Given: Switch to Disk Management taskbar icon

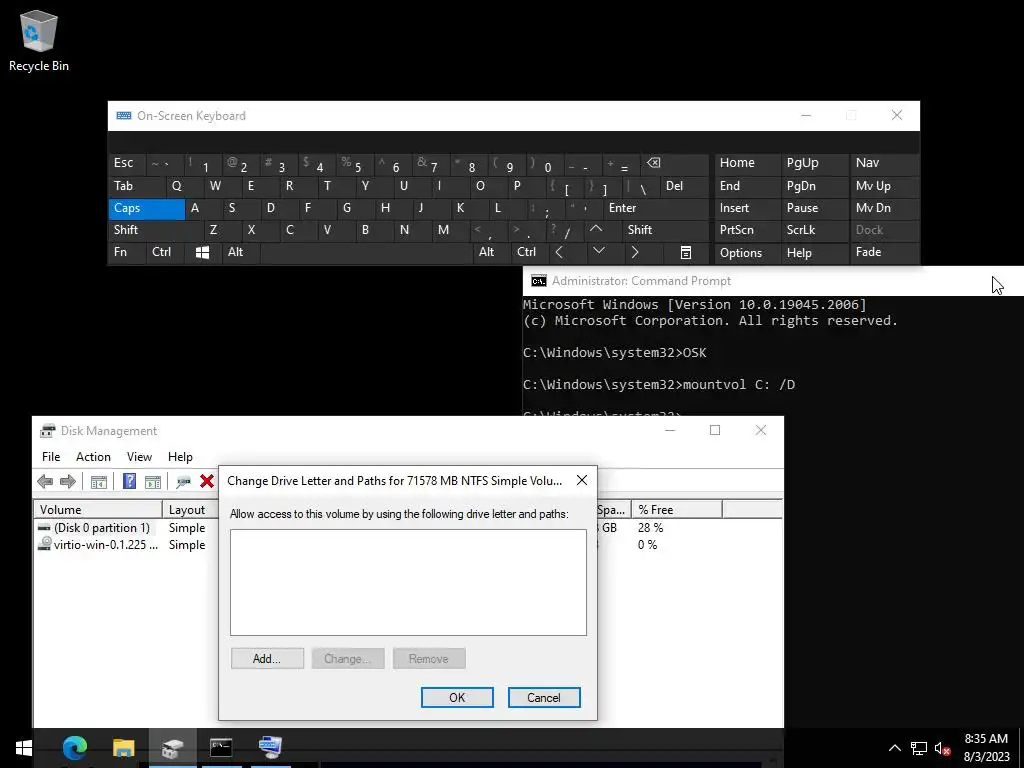Looking at the screenshot, I should click(x=172, y=748).
